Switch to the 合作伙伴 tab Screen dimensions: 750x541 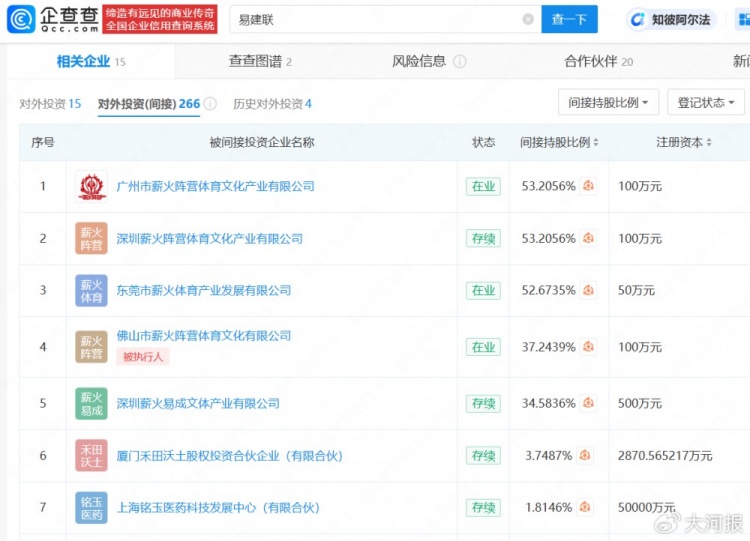[x=598, y=61]
